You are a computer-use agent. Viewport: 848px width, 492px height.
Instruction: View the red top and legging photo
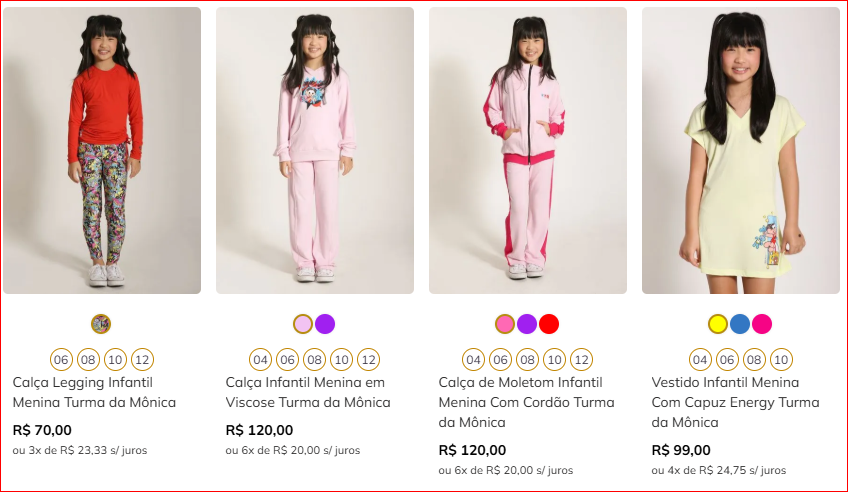[102, 150]
